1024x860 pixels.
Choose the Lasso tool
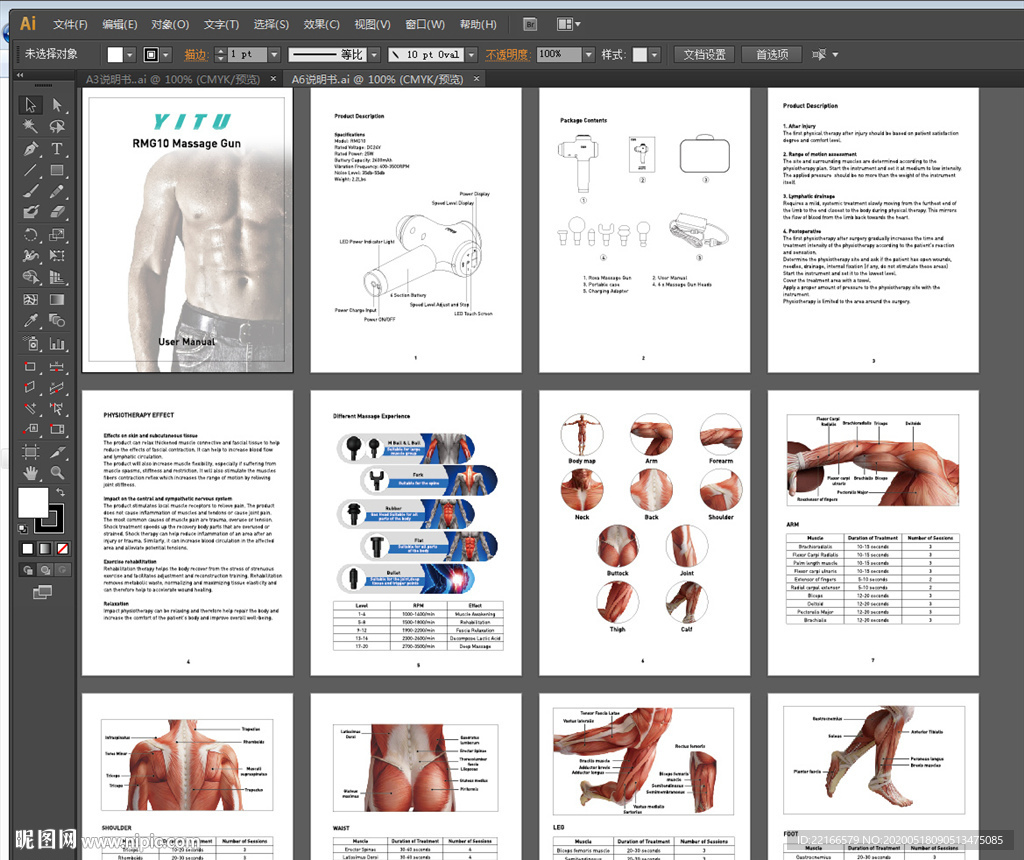57,126
